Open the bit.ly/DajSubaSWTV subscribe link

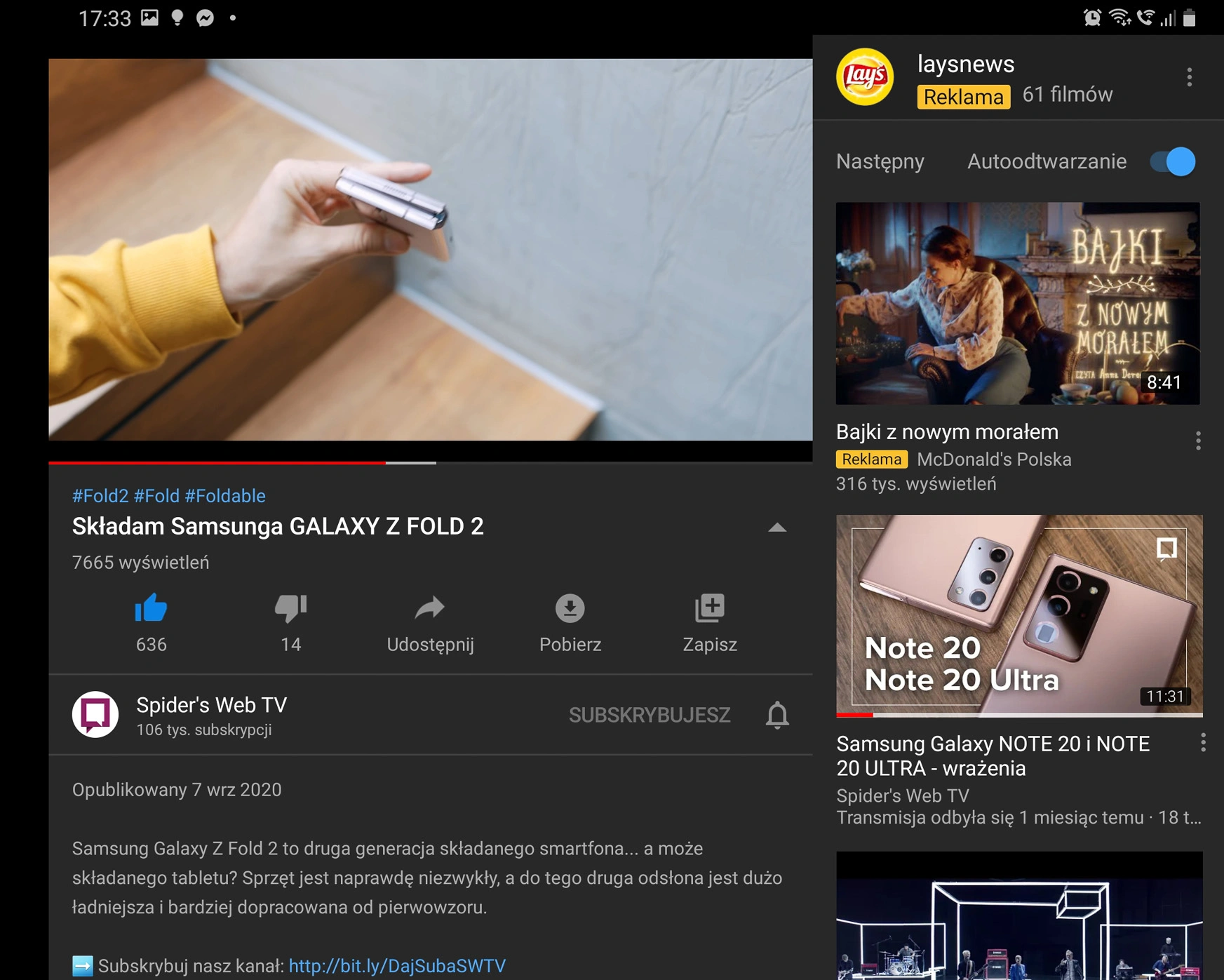pyautogui.click(x=397, y=966)
